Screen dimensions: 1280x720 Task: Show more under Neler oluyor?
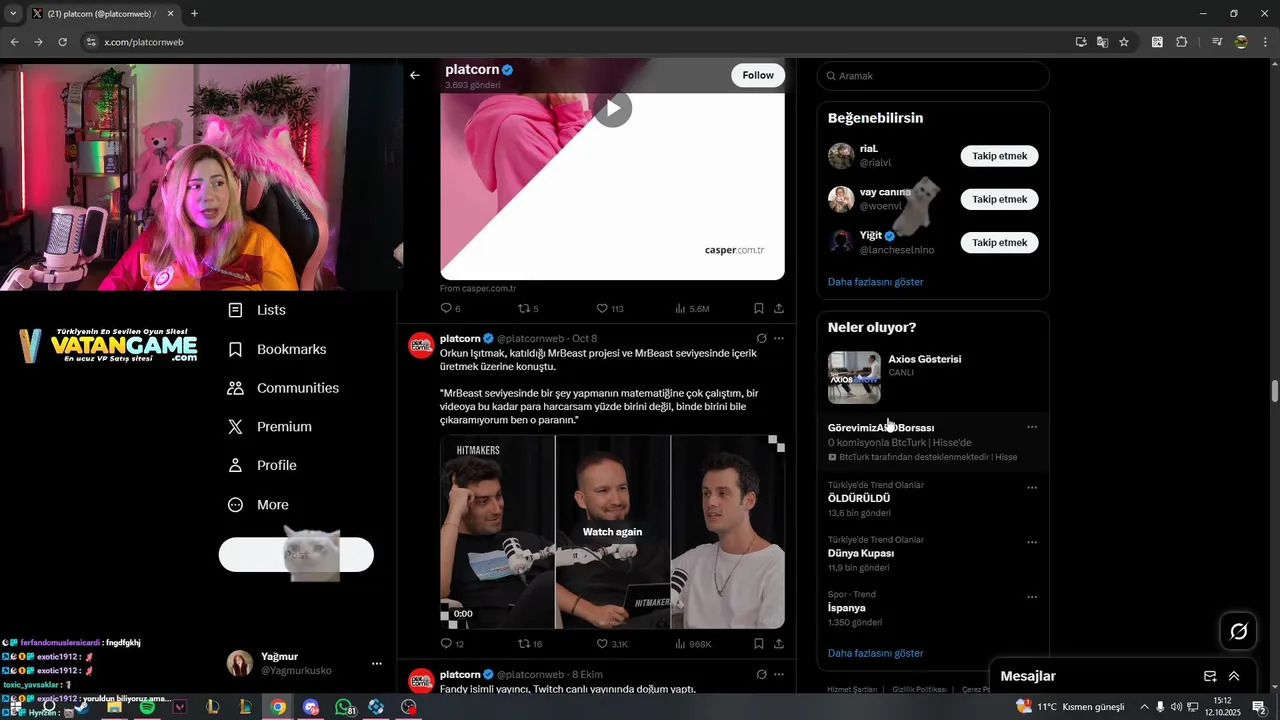[x=875, y=653]
